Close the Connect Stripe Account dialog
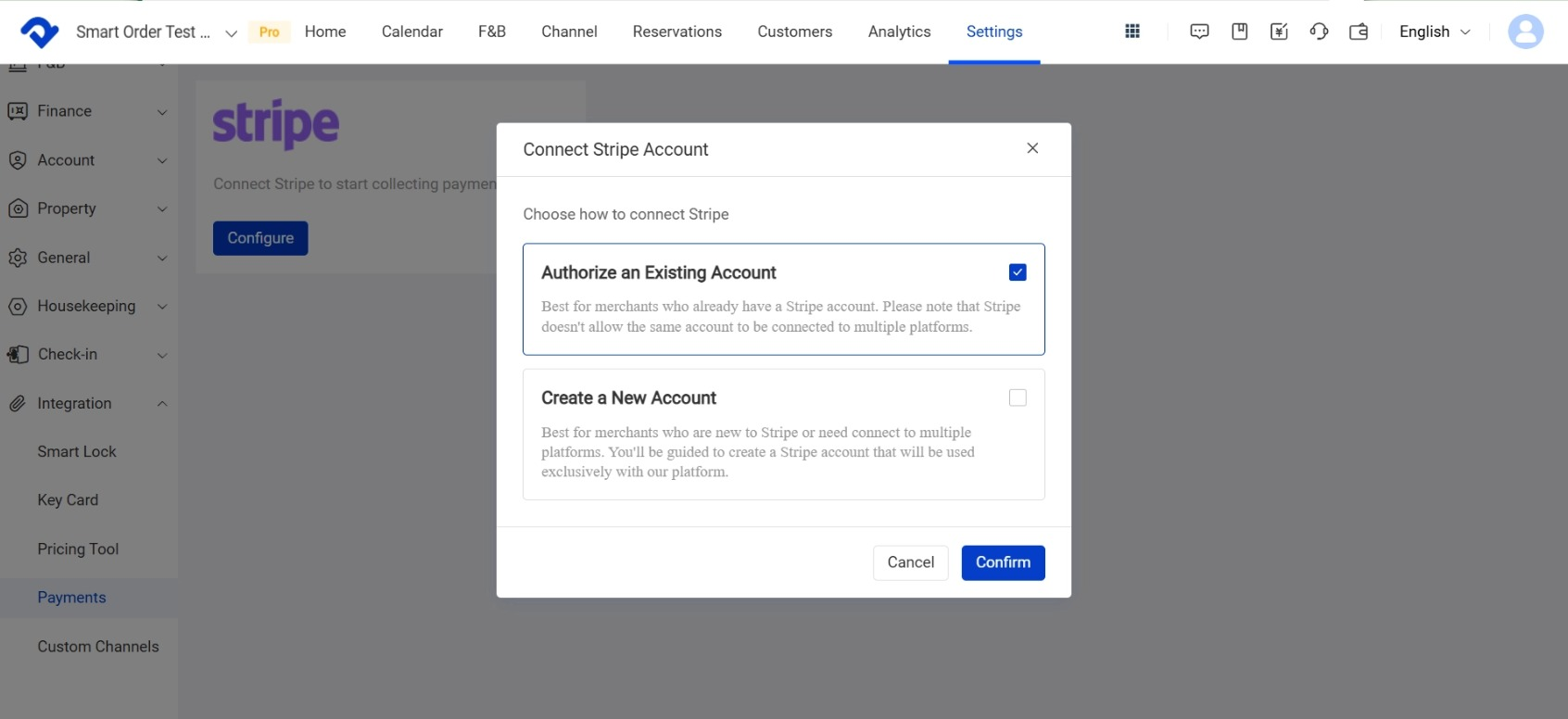 click(x=1032, y=148)
